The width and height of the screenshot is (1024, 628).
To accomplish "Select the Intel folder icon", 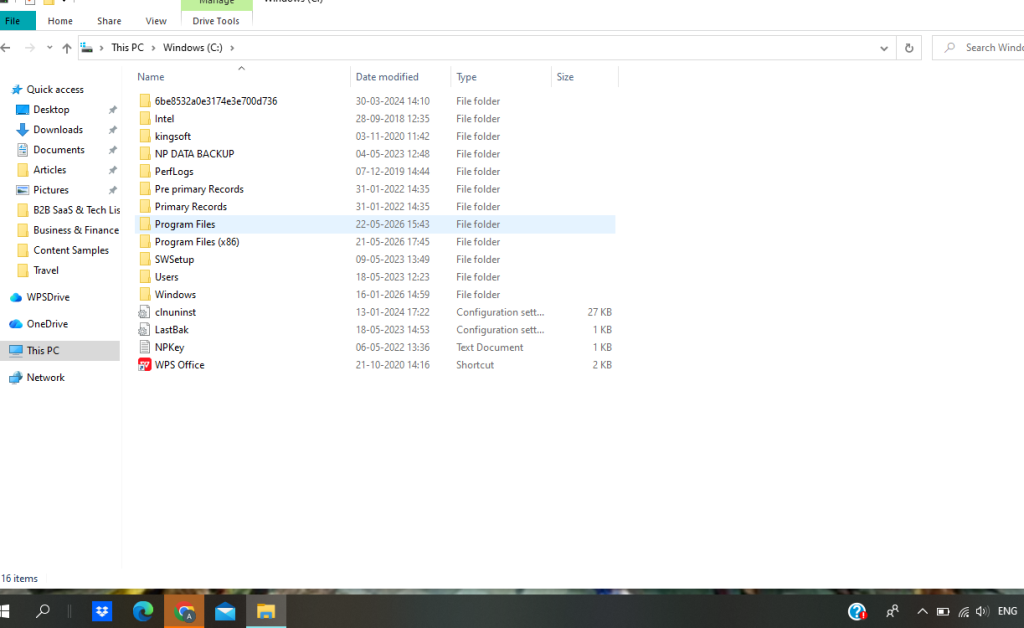I will pyautogui.click(x=145, y=119).
